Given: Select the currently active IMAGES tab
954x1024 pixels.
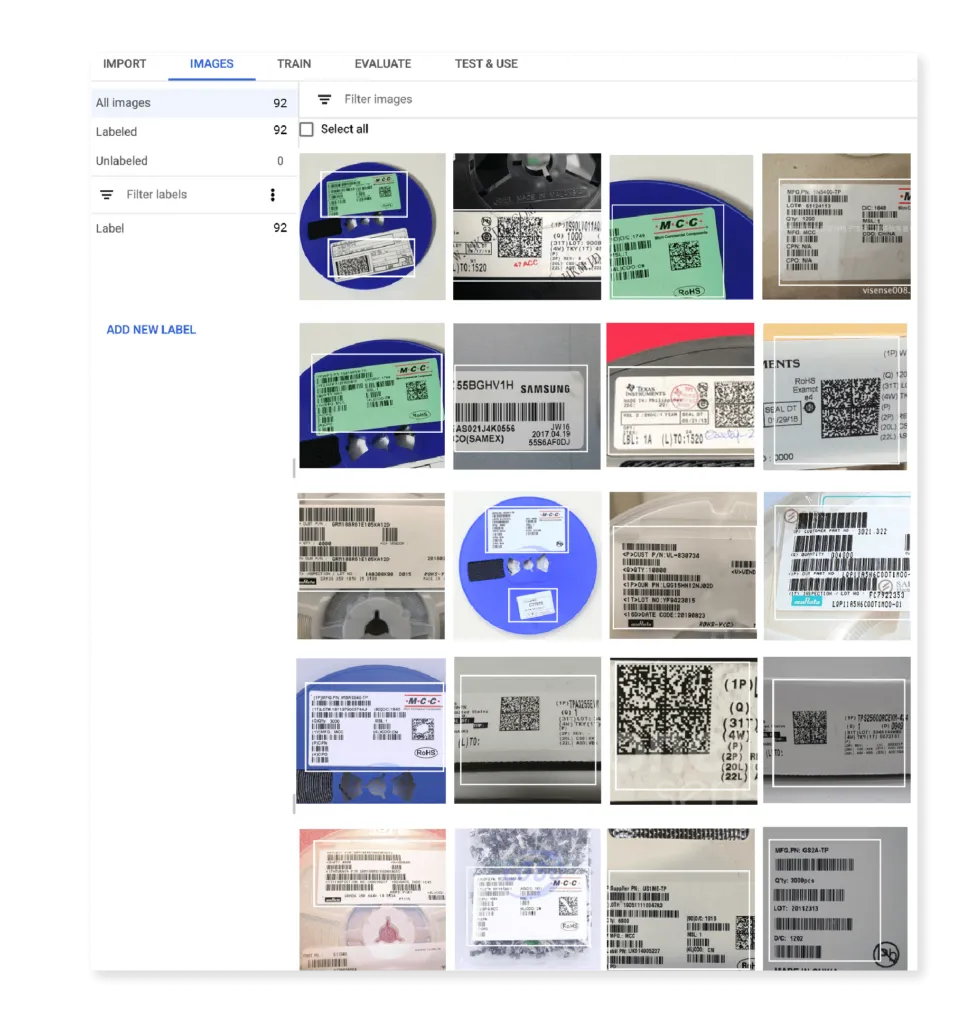Looking at the screenshot, I should click(x=211, y=63).
